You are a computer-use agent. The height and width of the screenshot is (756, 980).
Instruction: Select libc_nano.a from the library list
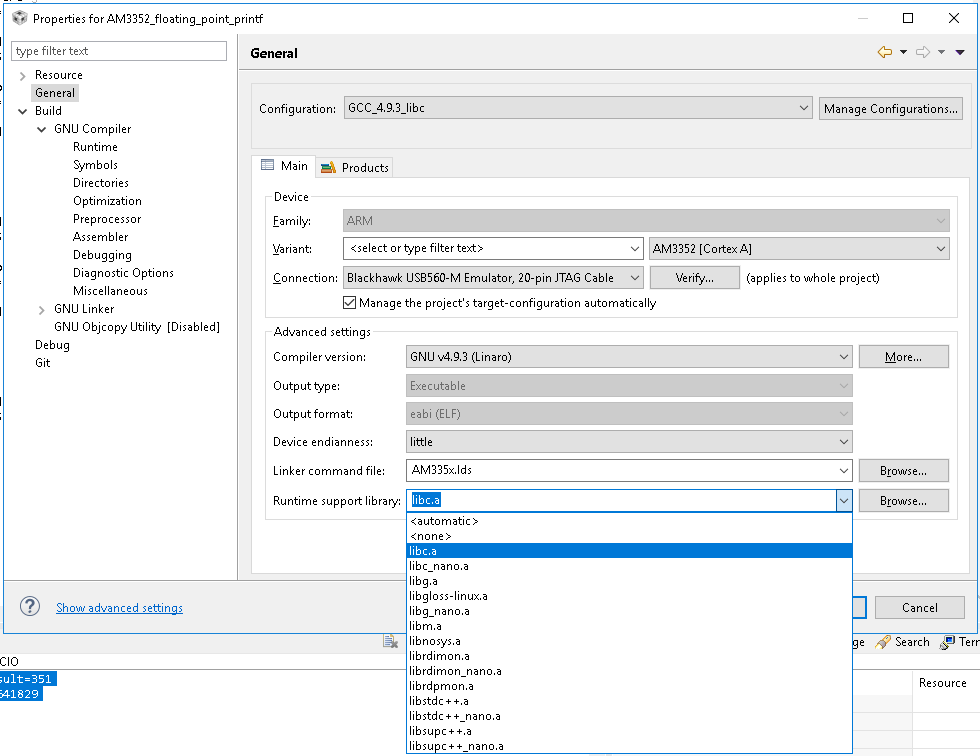(x=439, y=566)
